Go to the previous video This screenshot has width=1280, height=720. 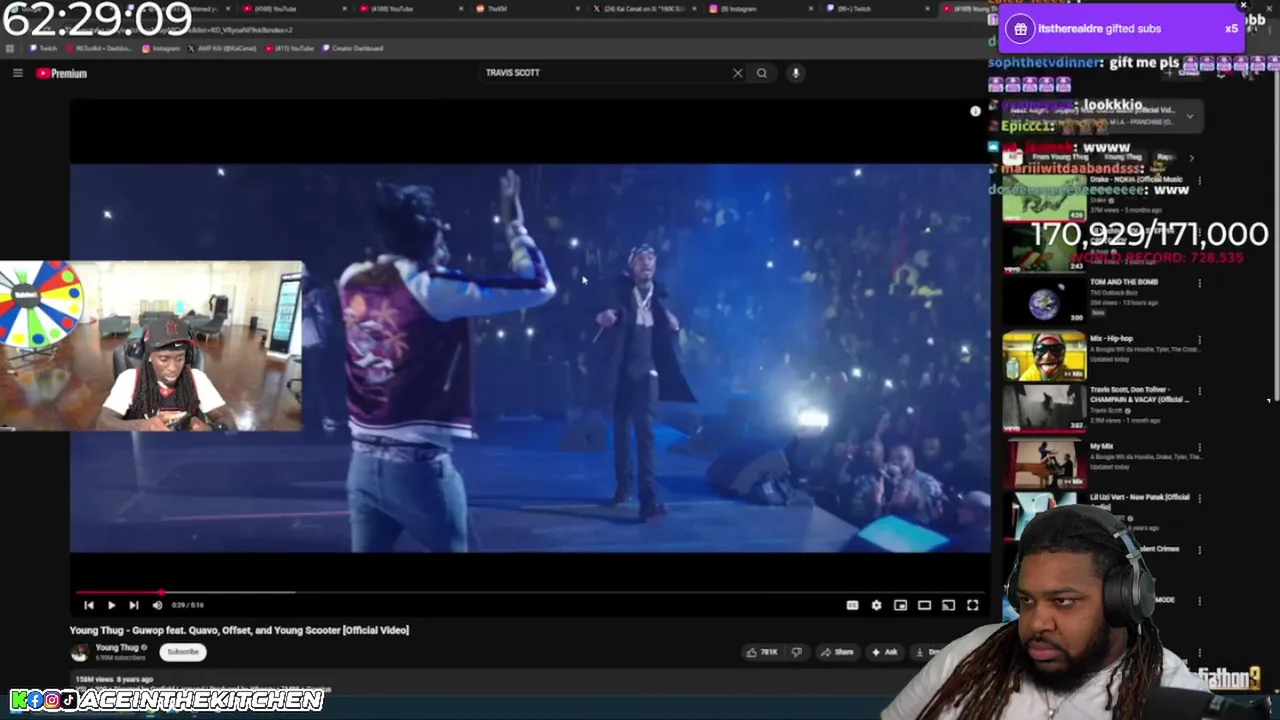pyautogui.click(x=89, y=605)
